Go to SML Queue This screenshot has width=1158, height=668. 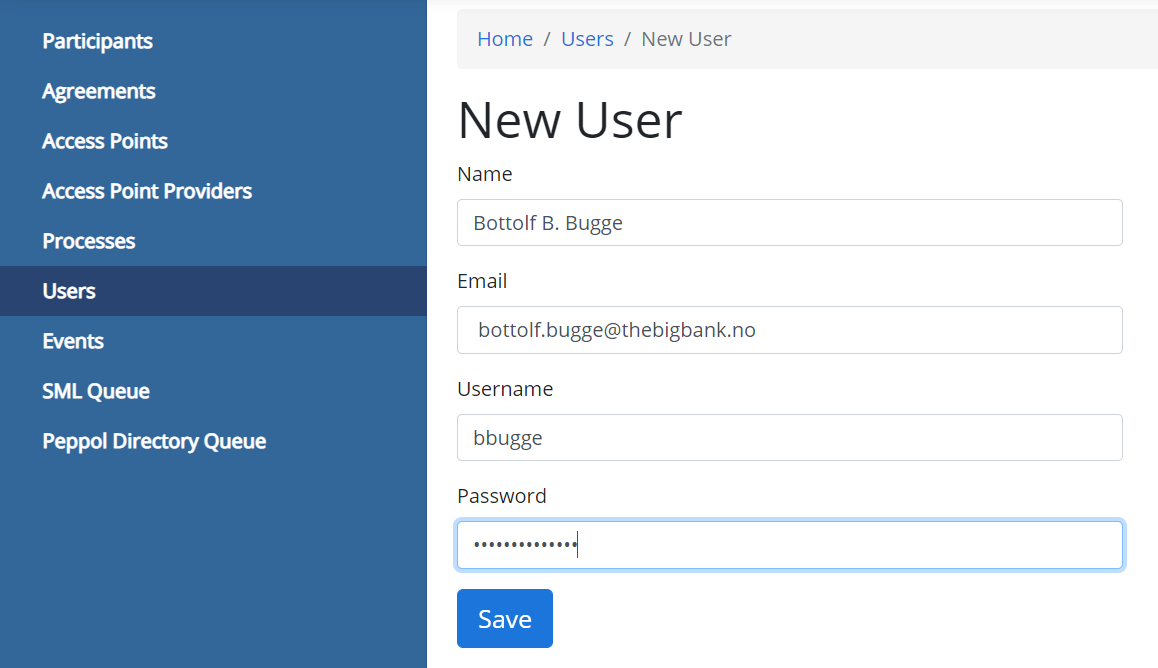tap(95, 391)
